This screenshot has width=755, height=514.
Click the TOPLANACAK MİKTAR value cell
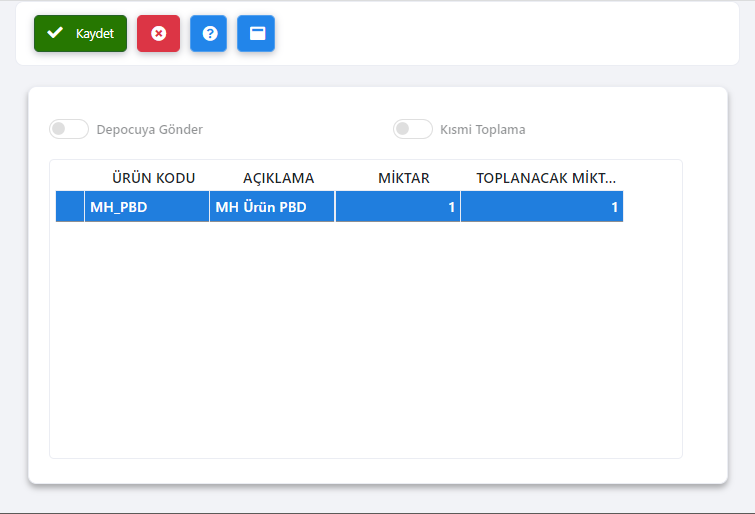[541, 207]
